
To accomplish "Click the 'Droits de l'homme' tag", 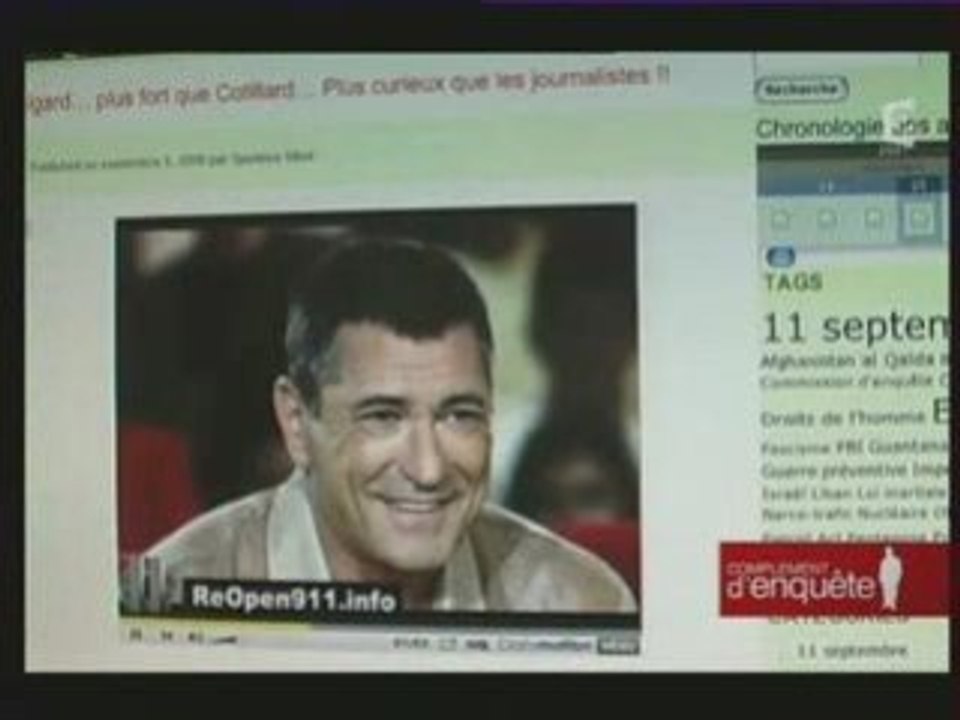I will click(x=842, y=418).
